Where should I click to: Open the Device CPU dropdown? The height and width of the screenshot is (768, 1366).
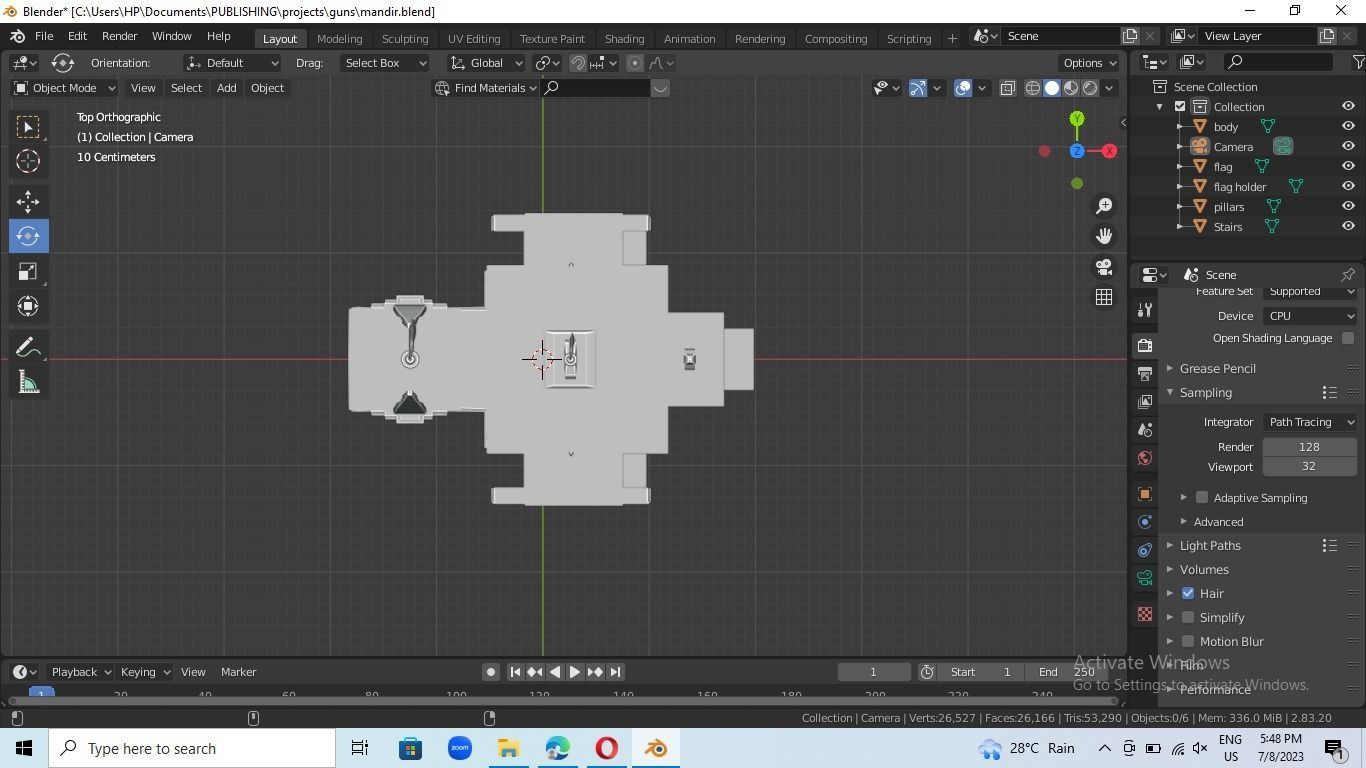(1310, 315)
